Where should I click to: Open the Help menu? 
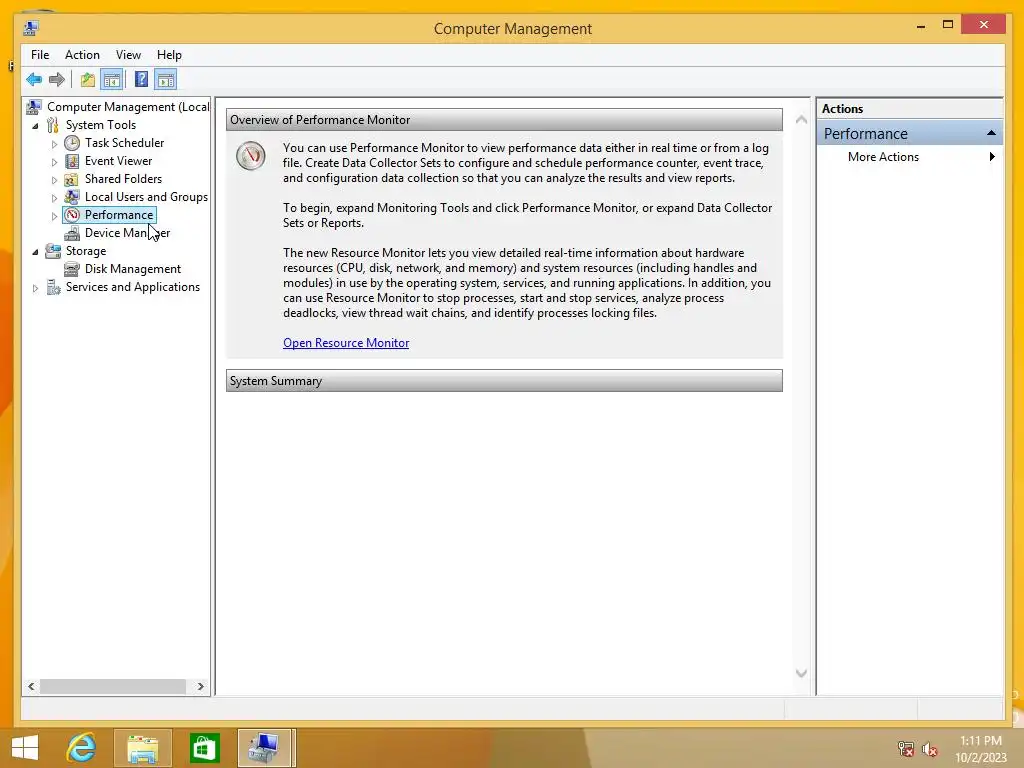coord(169,55)
